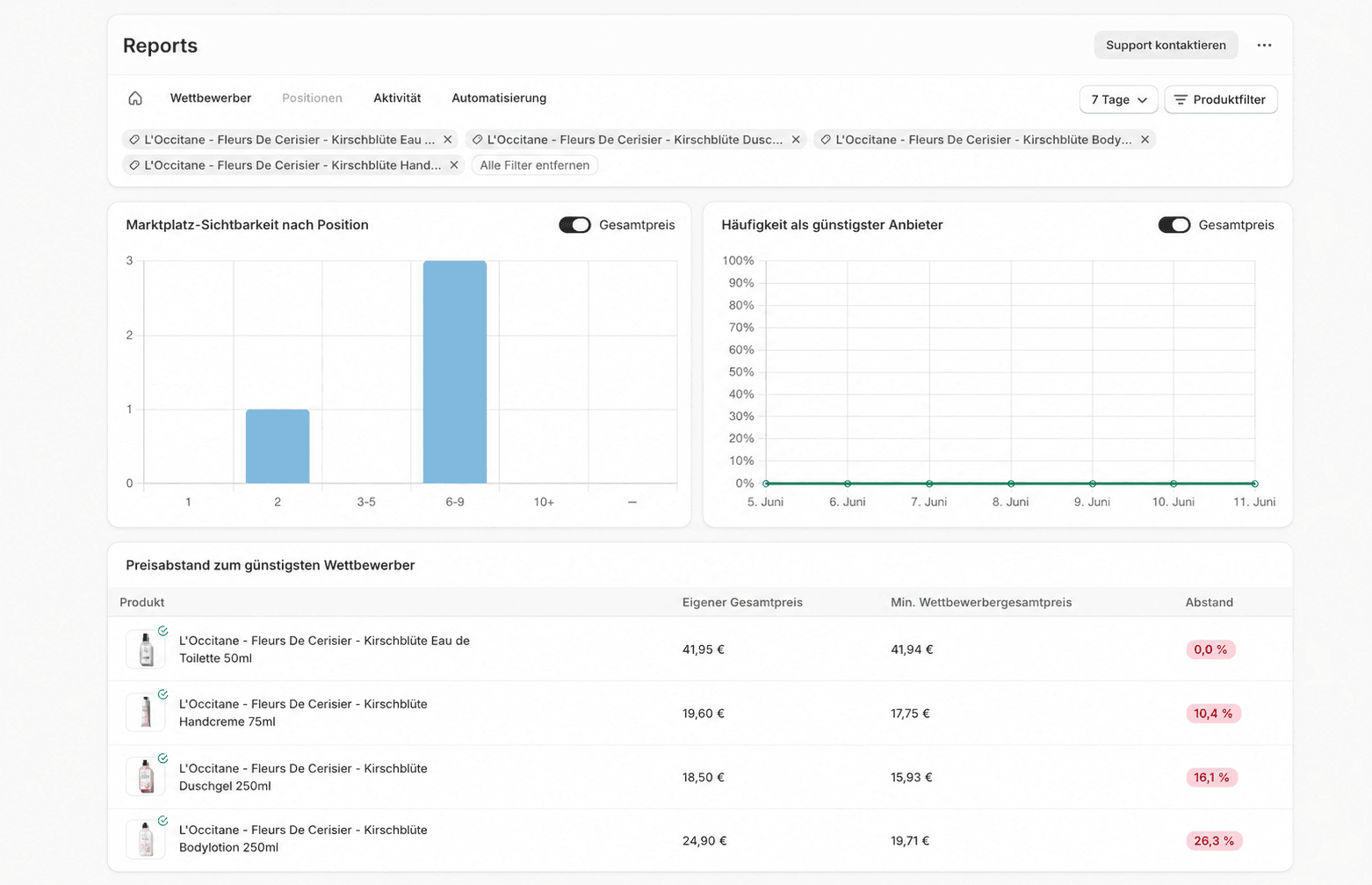The image size is (1372, 885).
Task: Click the competitor price 17,75 €
Action: pos(910,714)
